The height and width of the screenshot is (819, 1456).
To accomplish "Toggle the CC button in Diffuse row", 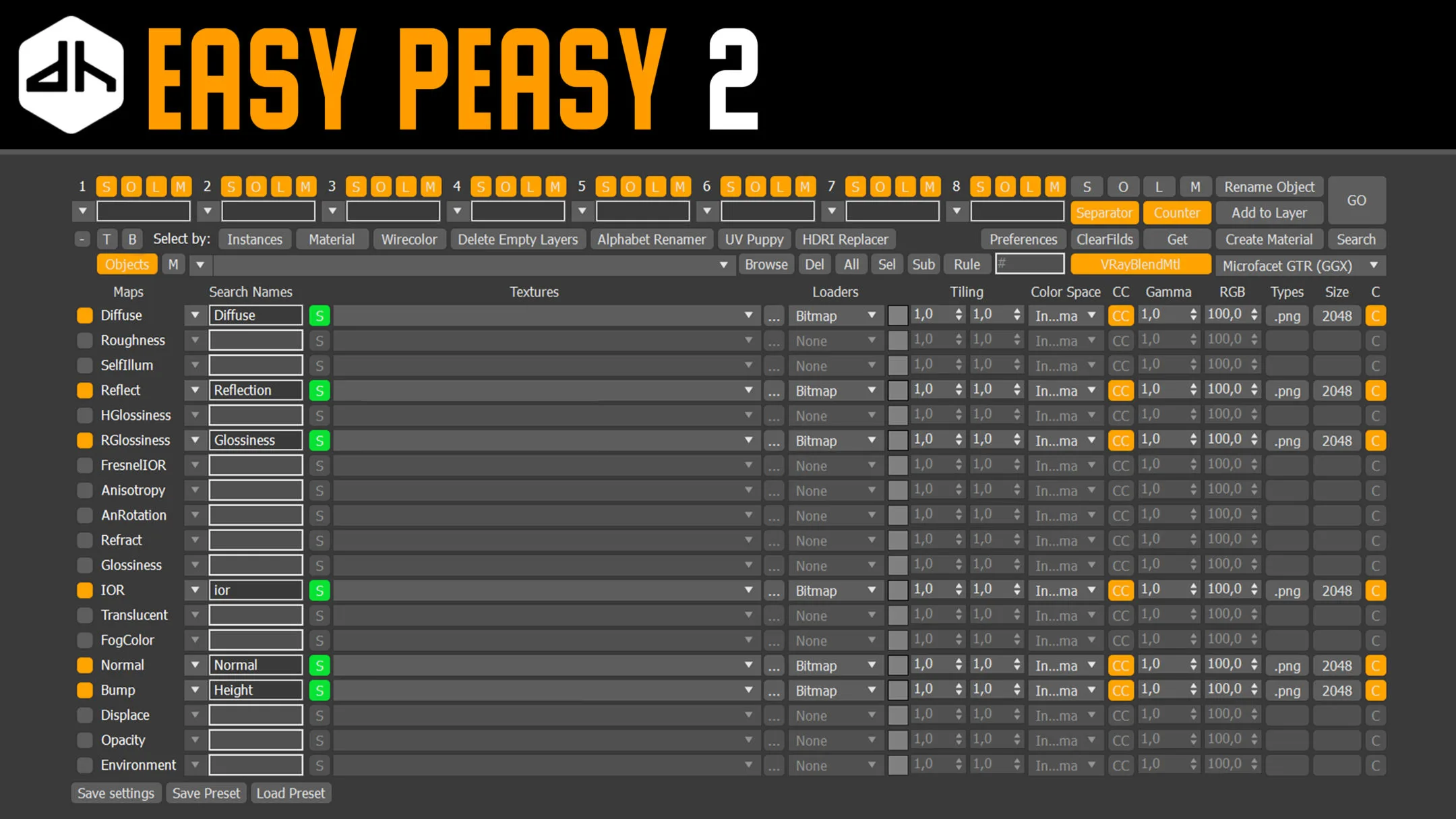I will coord(1120,315).
